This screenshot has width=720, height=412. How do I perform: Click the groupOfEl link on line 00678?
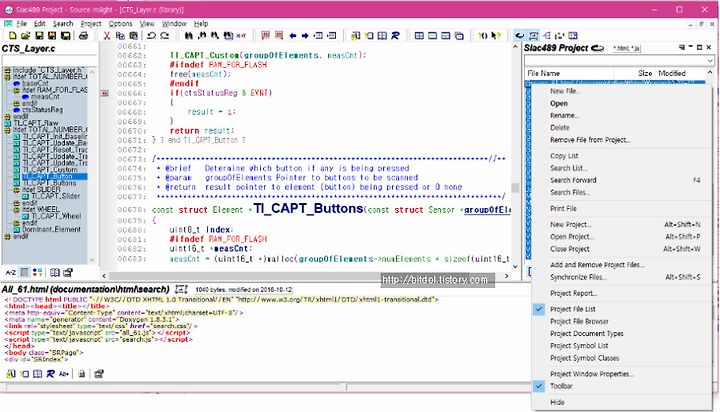point(487,210)
